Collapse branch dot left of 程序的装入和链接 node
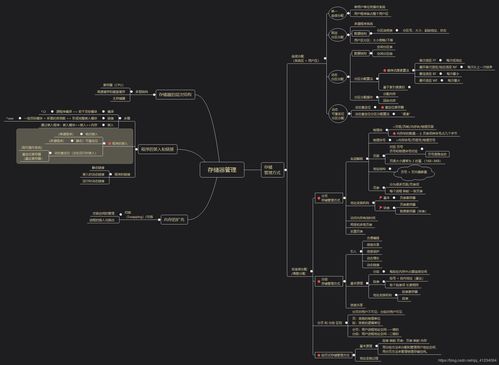 pyautogui.click(x=137, y=149)
